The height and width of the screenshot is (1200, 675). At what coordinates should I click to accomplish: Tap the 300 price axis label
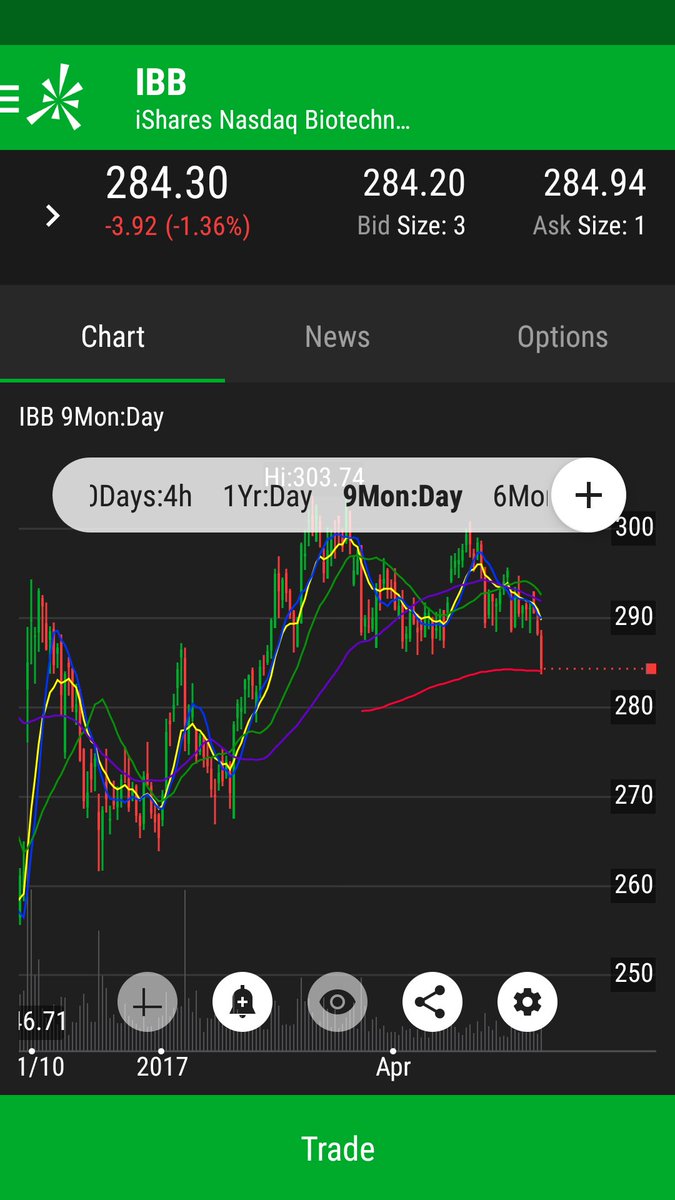(x=634, y=526)
